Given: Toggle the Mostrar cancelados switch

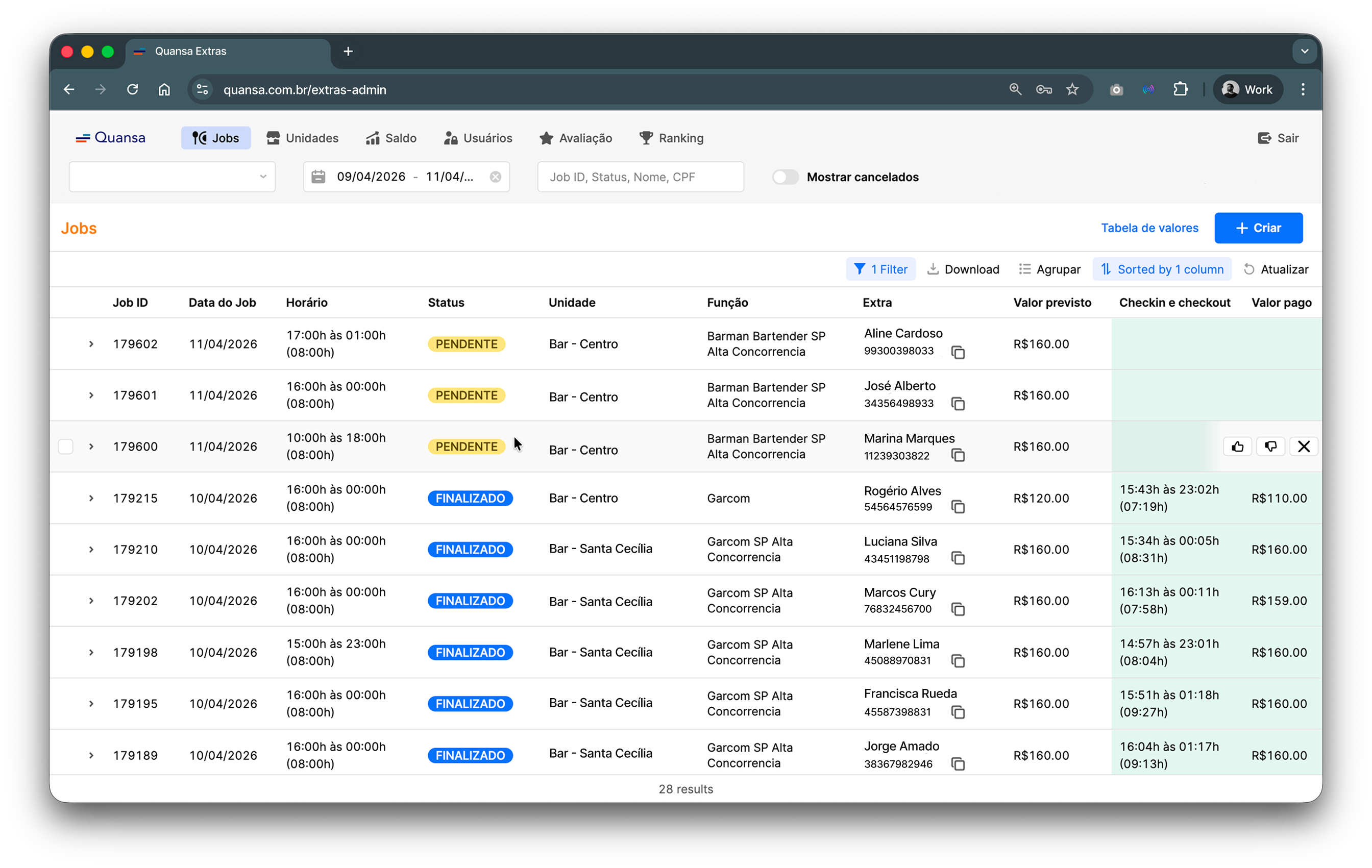Looking at the screenshot, I should pos(785,177).
